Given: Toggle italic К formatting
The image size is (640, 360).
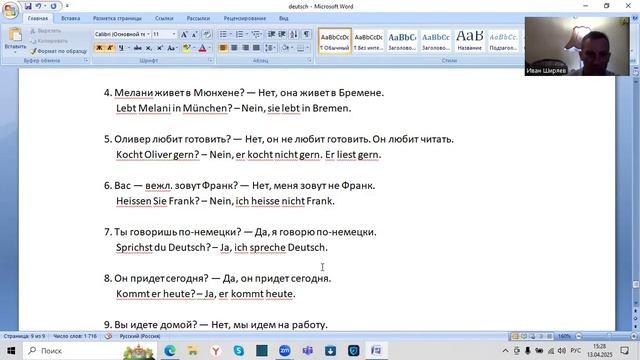Looking at the screenshot, I should coord(110,48).
